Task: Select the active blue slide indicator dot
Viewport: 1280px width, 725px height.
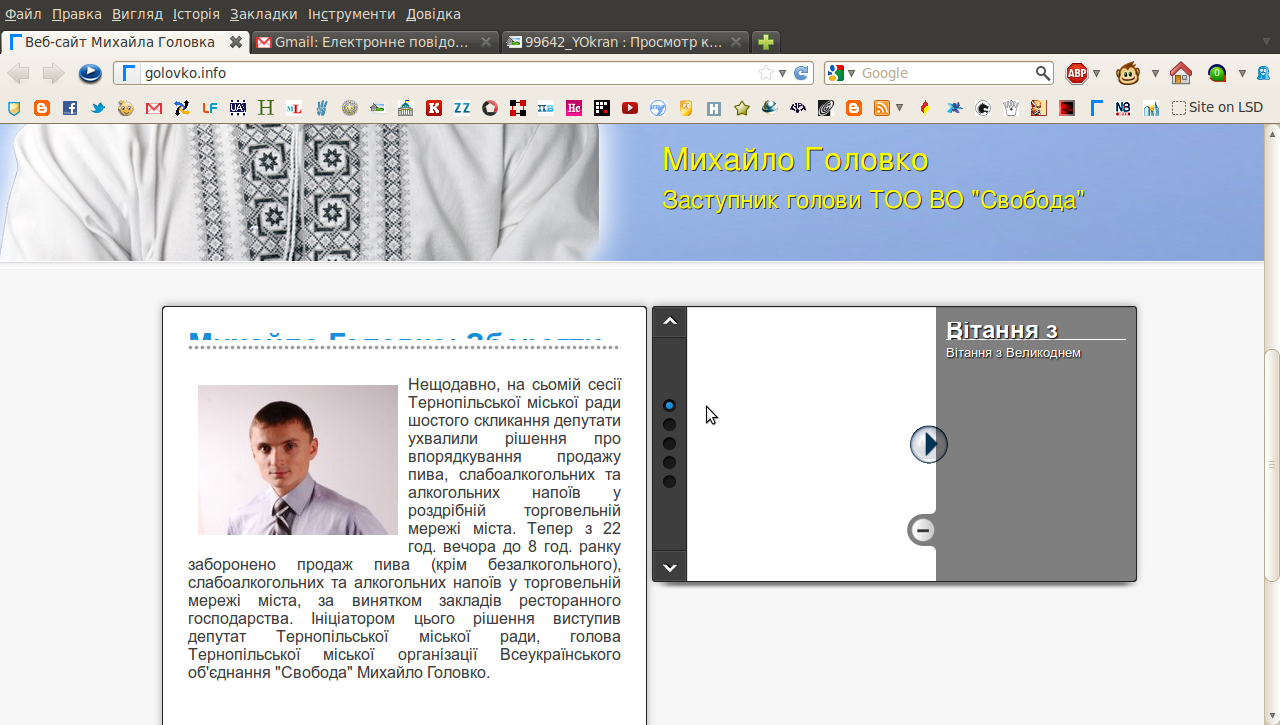Action: click(x=670, y=405)
